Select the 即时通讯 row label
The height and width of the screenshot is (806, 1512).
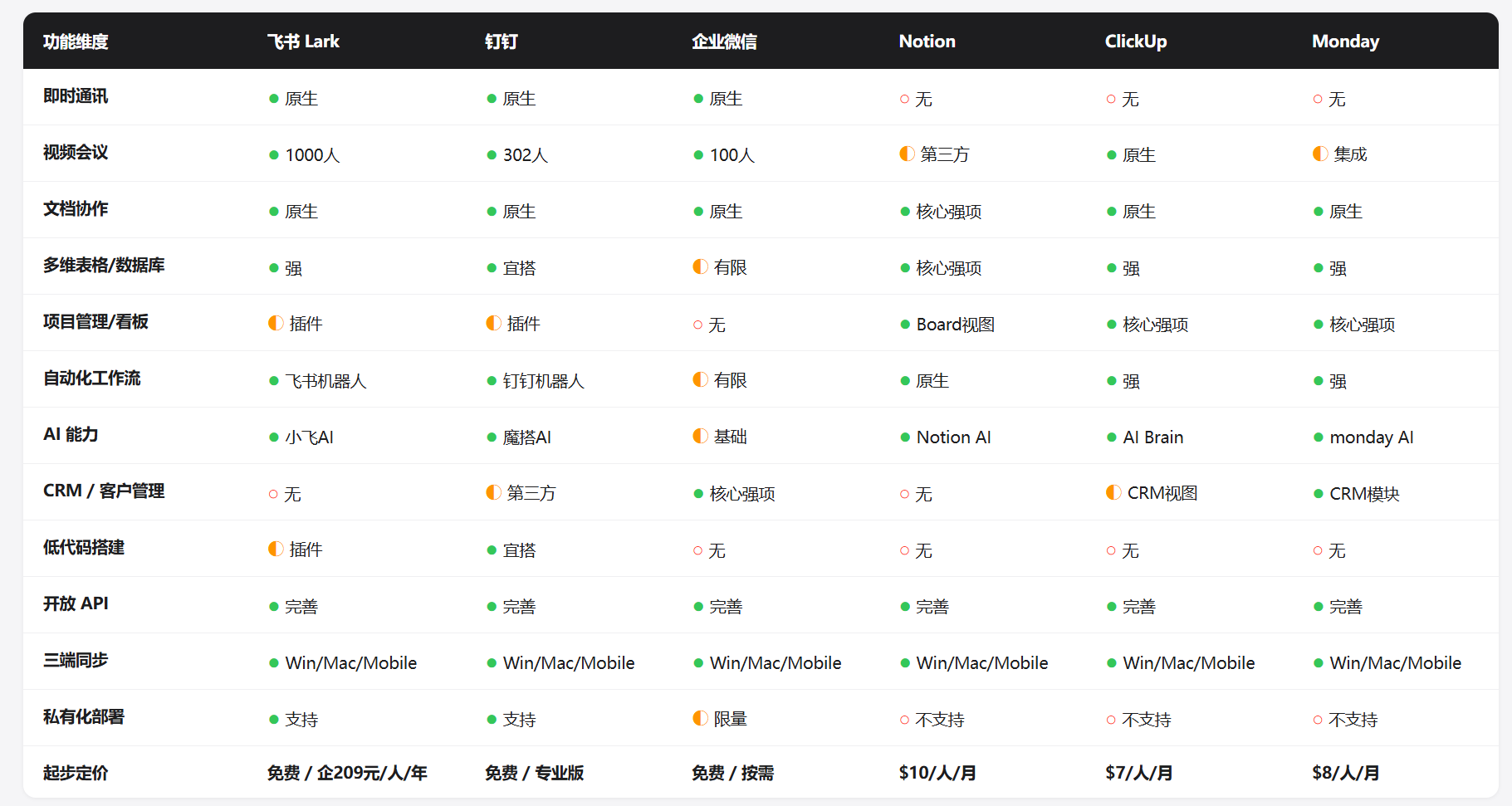pos(76,96)
